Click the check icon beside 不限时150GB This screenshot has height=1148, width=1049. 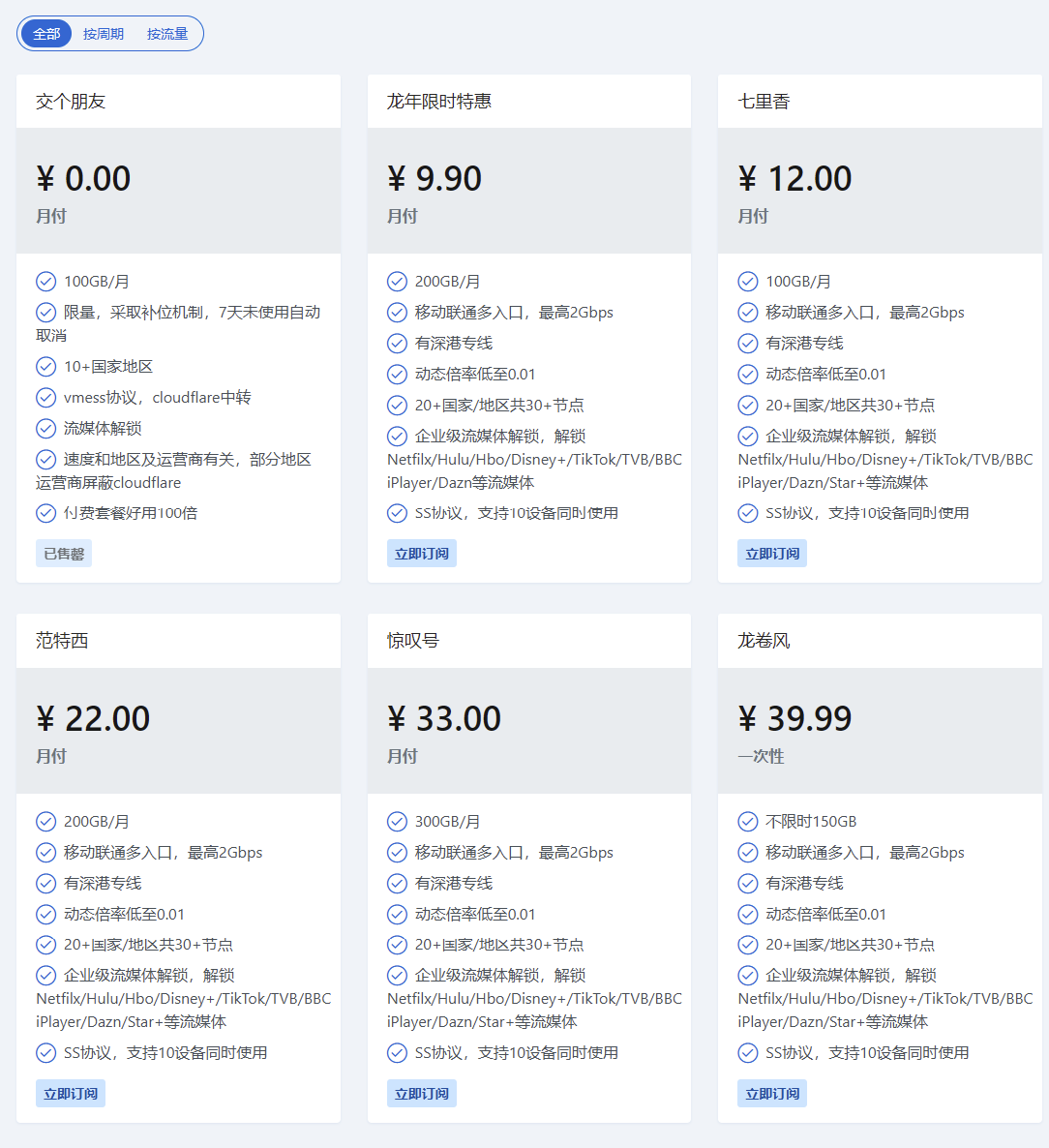point(748,822)
